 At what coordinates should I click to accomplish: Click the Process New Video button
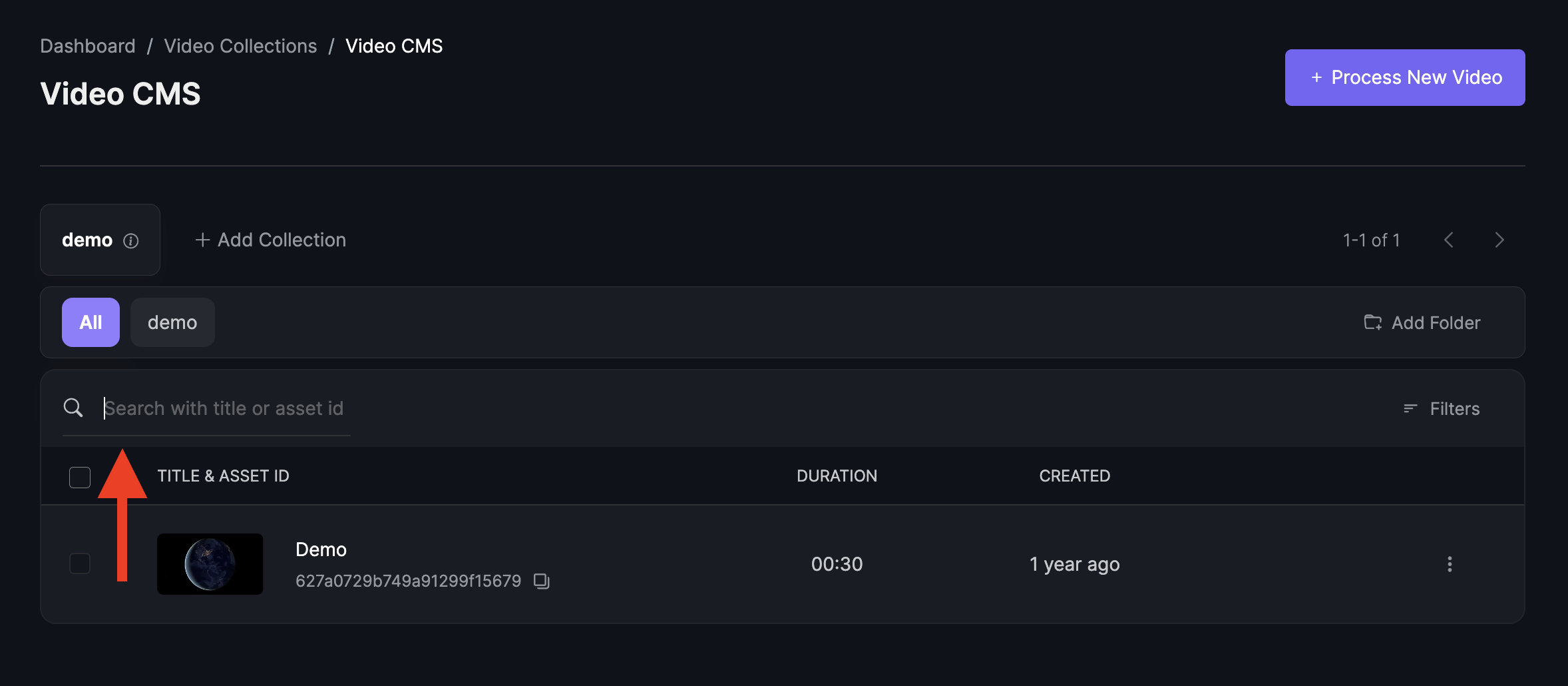click(1405, 77)
